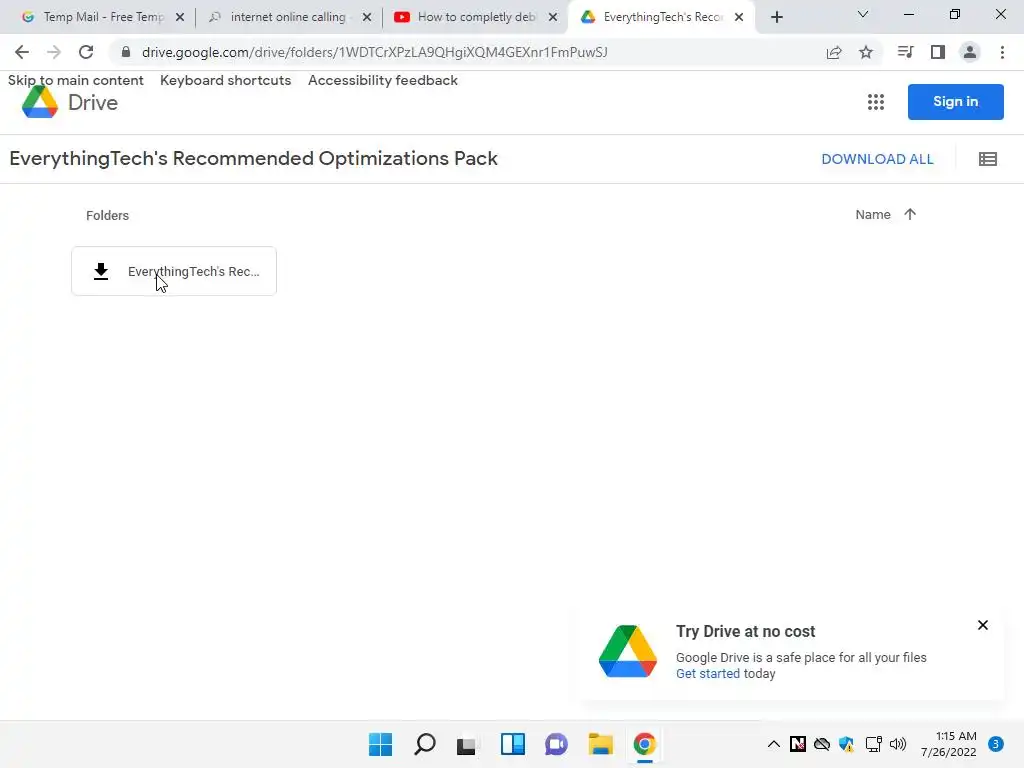Click the Chrome icon on the taskbar

tap(644, 744)
